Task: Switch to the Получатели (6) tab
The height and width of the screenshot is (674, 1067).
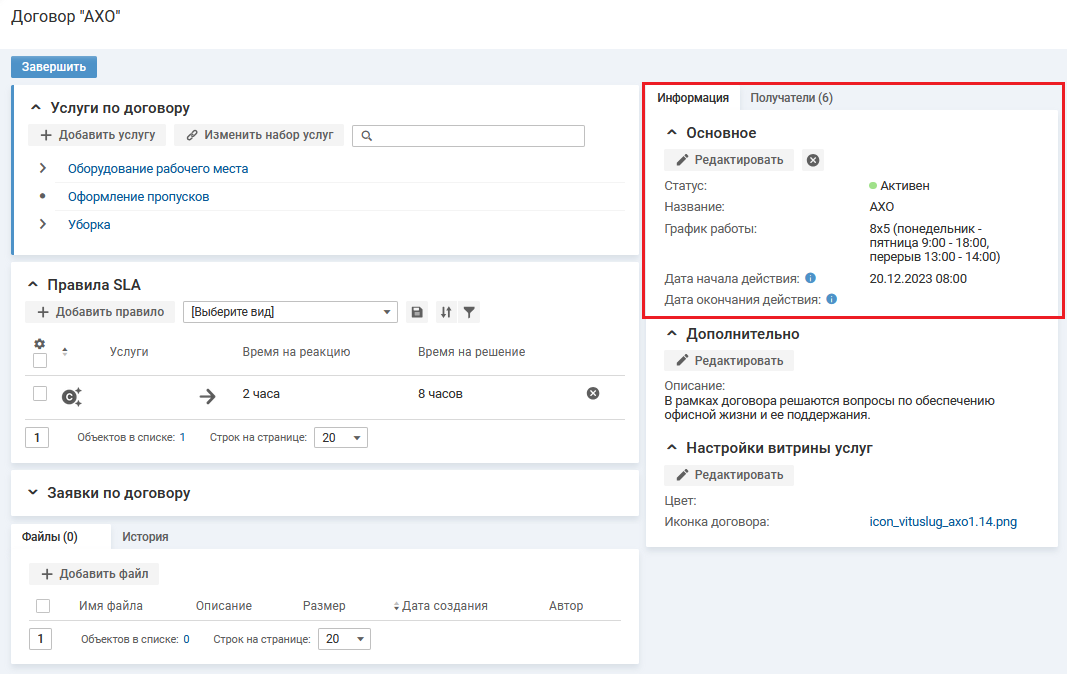Action: pos(791,98)
